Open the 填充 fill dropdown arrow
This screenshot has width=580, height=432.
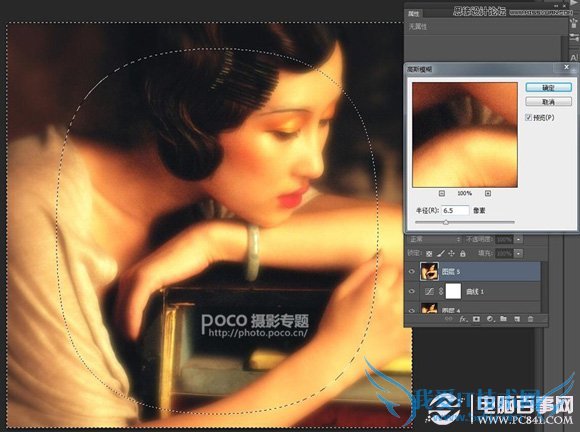[519, 254]
